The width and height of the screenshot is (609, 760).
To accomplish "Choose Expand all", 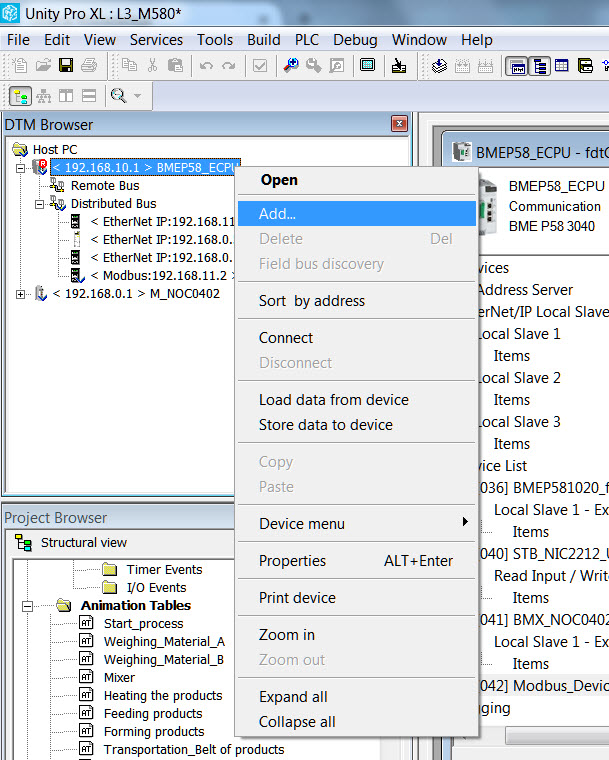I will click(357, 697).
